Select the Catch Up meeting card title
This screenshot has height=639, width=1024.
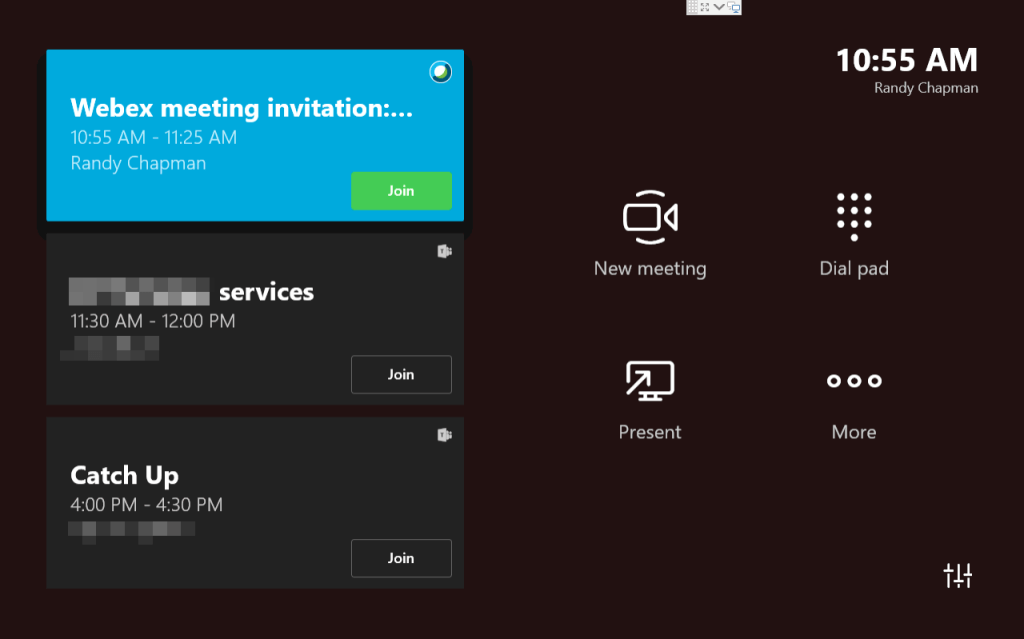[124, 476]
